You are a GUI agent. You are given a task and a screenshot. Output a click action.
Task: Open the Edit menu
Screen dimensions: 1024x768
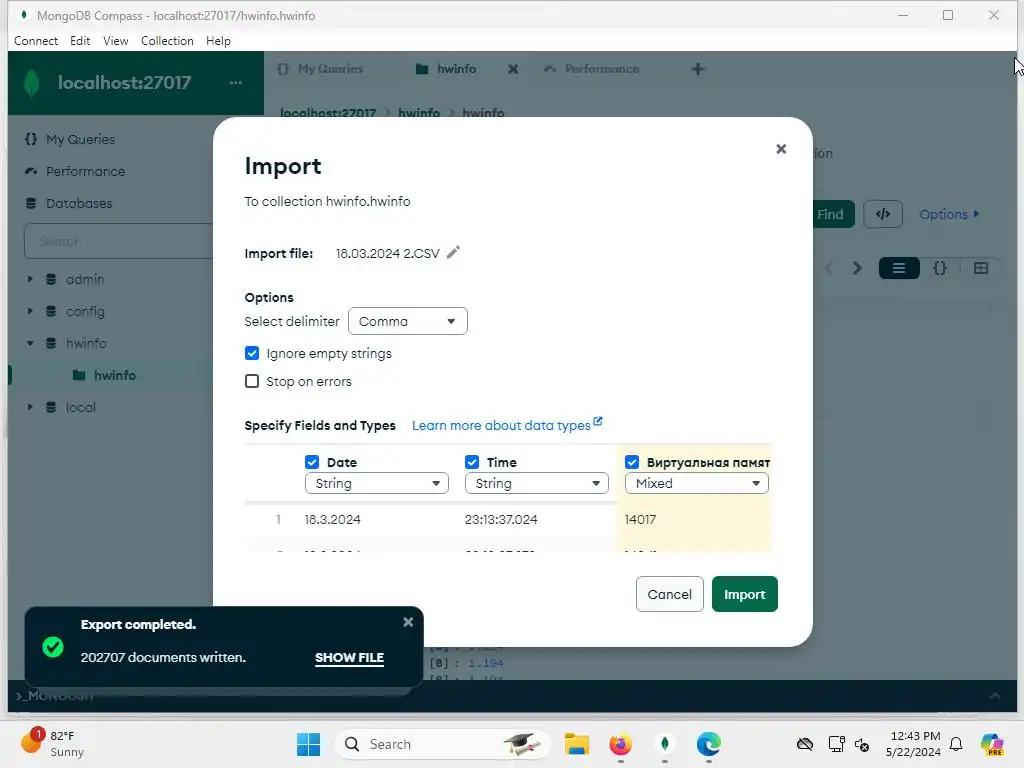[x=80, y=40]
